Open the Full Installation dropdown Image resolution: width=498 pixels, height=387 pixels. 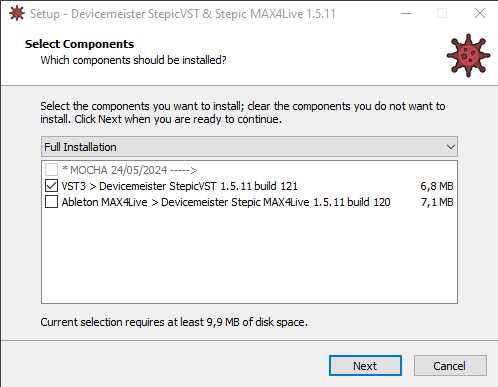249,147
